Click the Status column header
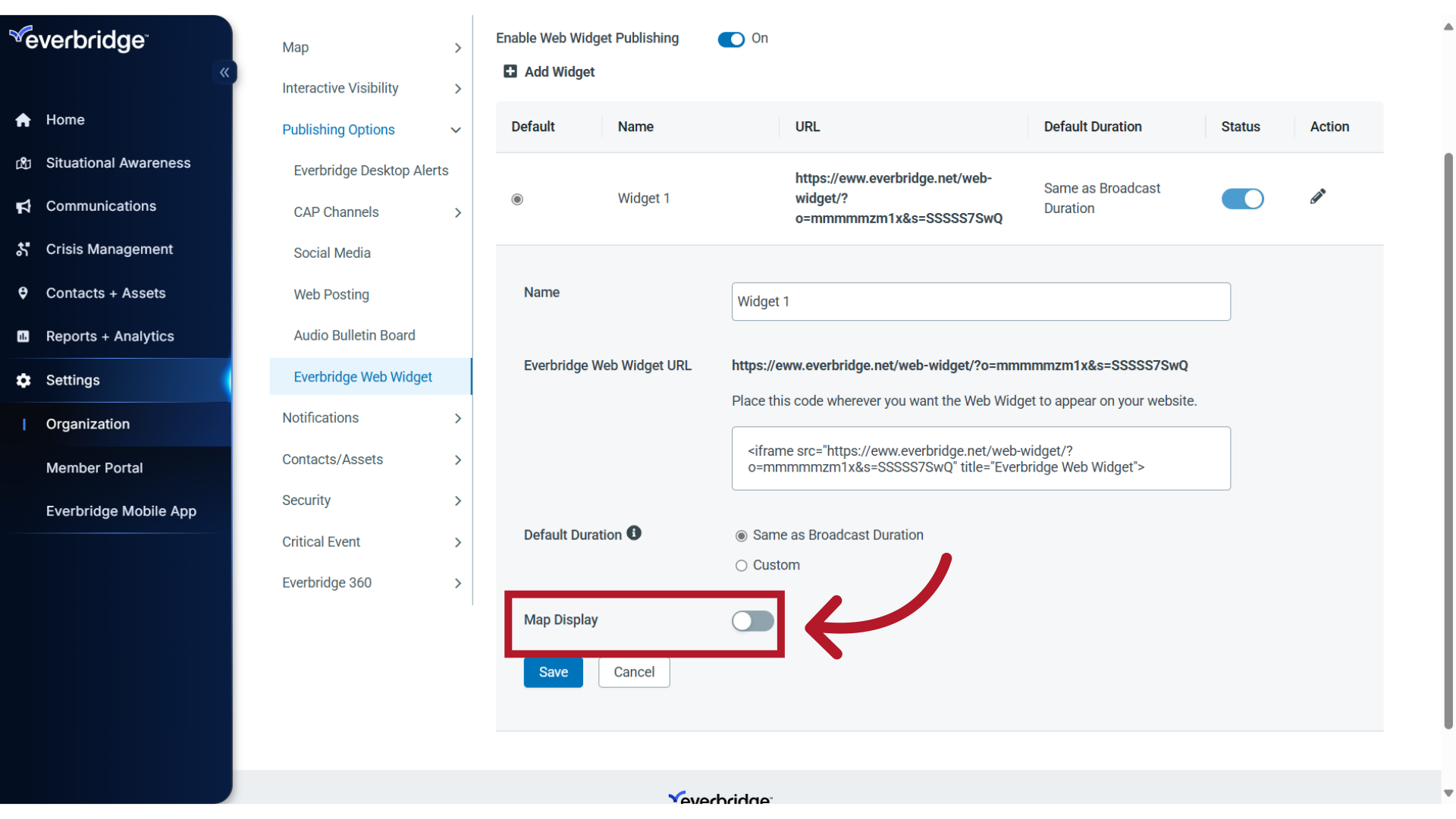This screenshot has height=819, width=1456. click(1240, 127)
